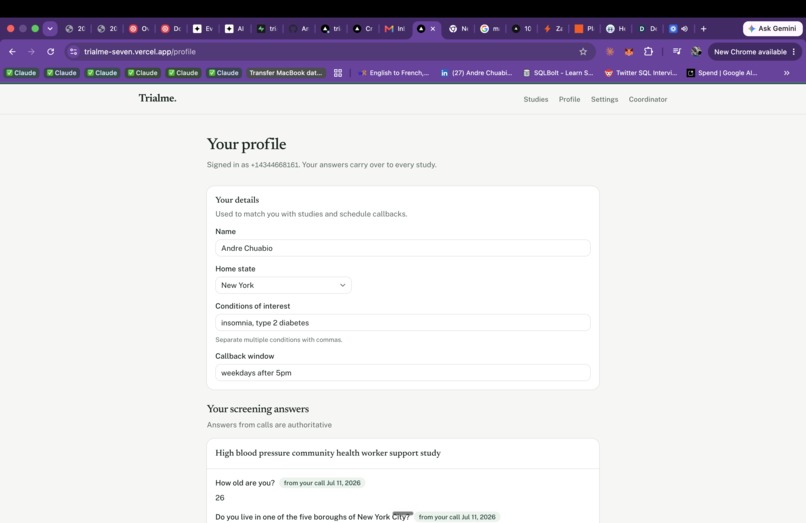Switch to the Gmail Inbox tab
This screenshot has width=806, height=523.
[395, 29]
